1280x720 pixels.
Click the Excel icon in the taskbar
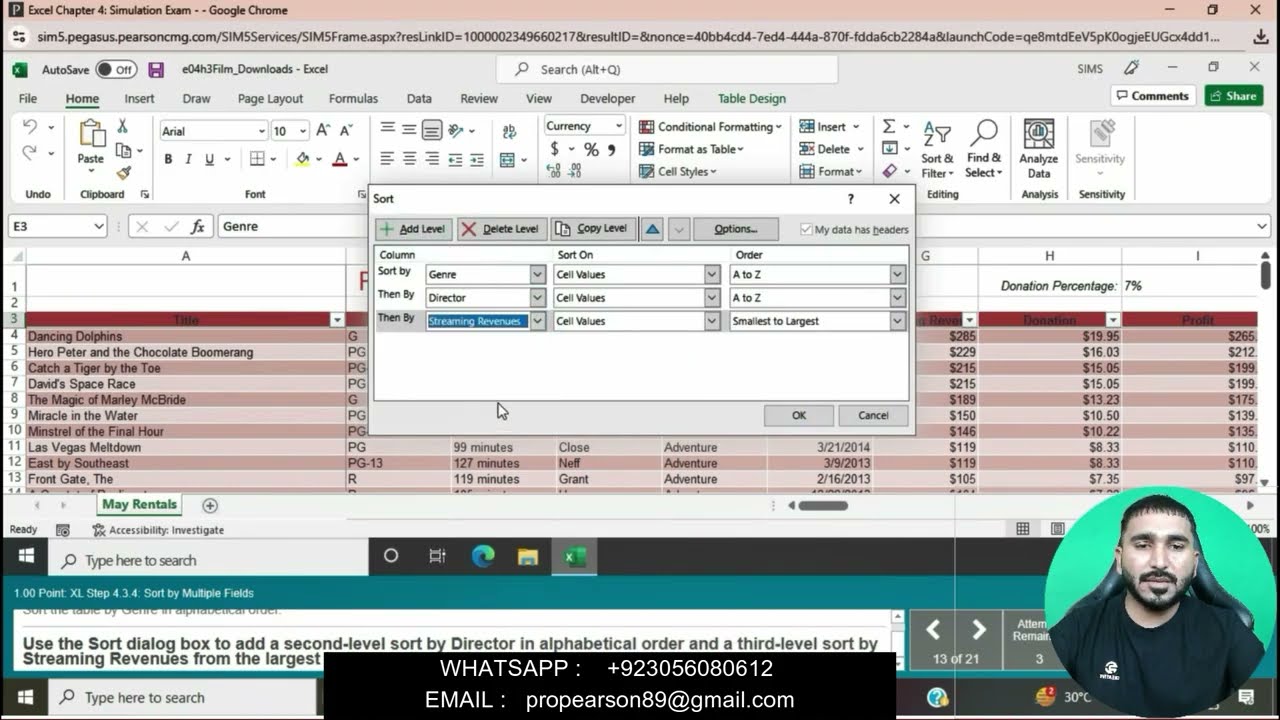(x=574, y=557)
